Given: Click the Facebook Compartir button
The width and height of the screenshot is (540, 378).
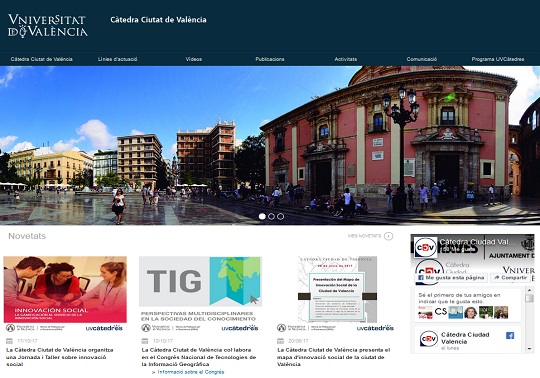Looking at the screenshot, I should (511, 277).
